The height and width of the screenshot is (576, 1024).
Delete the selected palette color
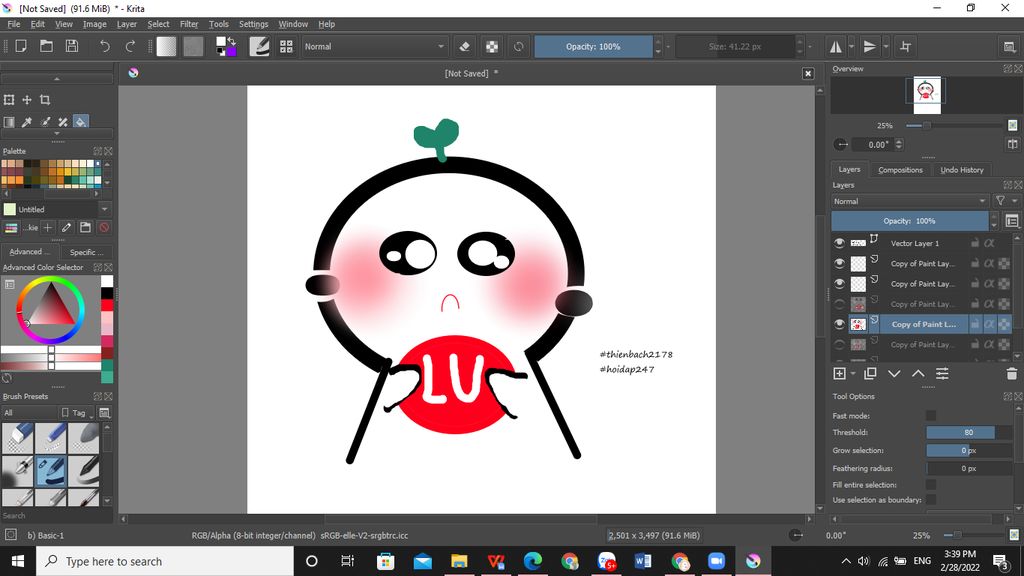tap(104, 227)
